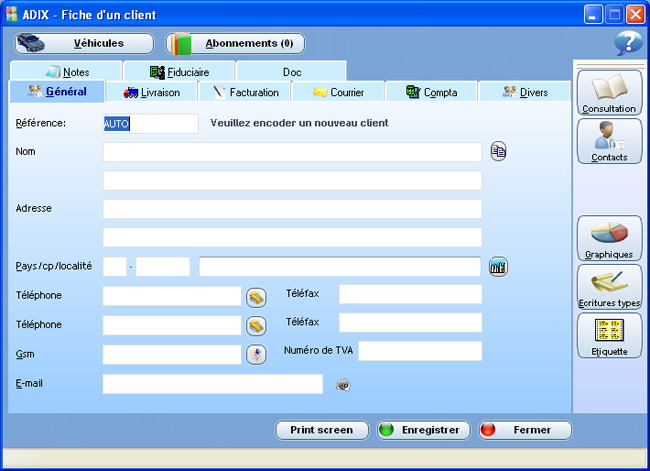The height and width of the screenshot is (471, 650).
Task: Click the e-mail send icon
Action: (342, 384)
